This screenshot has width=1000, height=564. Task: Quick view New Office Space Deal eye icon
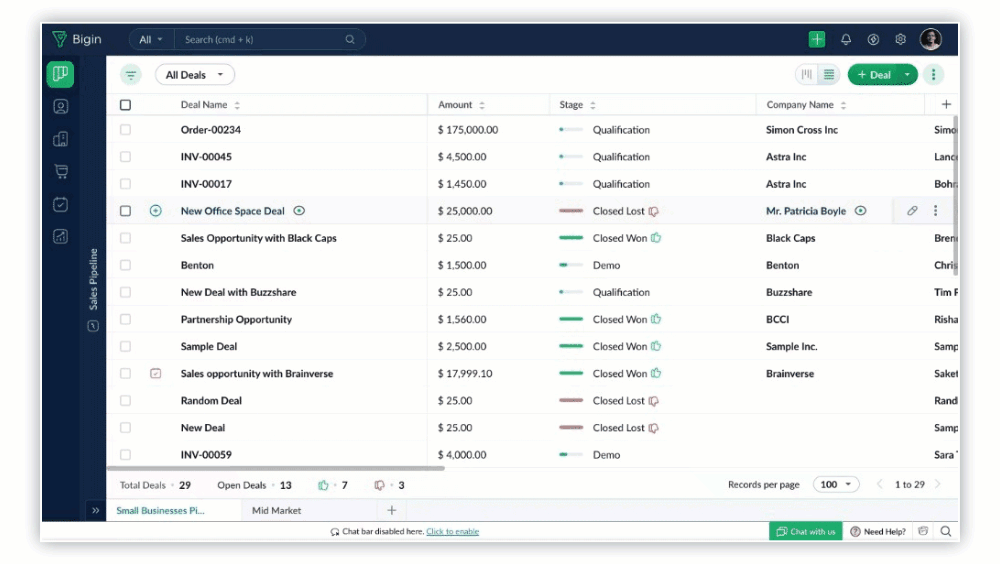299,211
